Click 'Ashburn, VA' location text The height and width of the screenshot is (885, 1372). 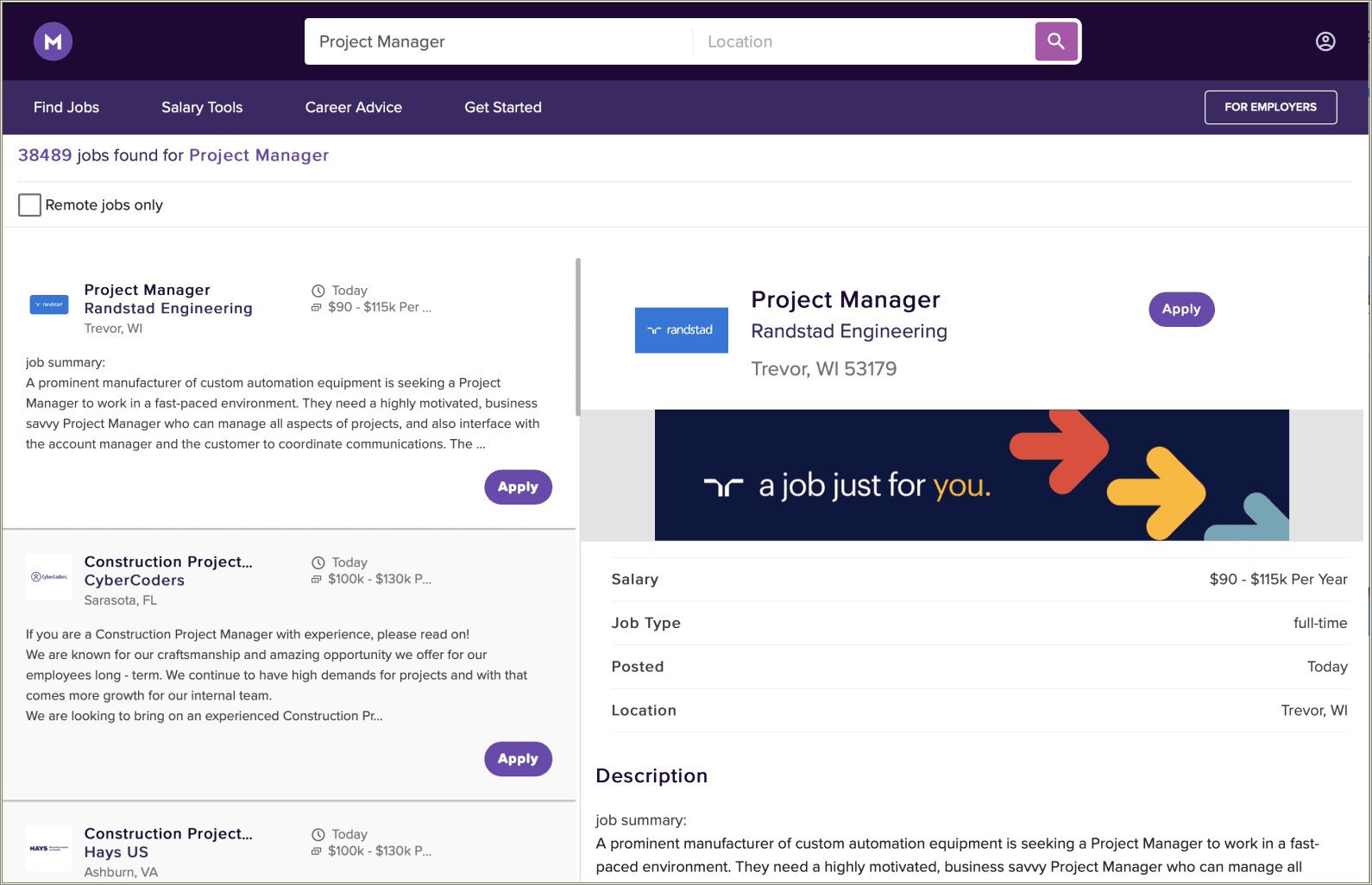click(121, 872)
